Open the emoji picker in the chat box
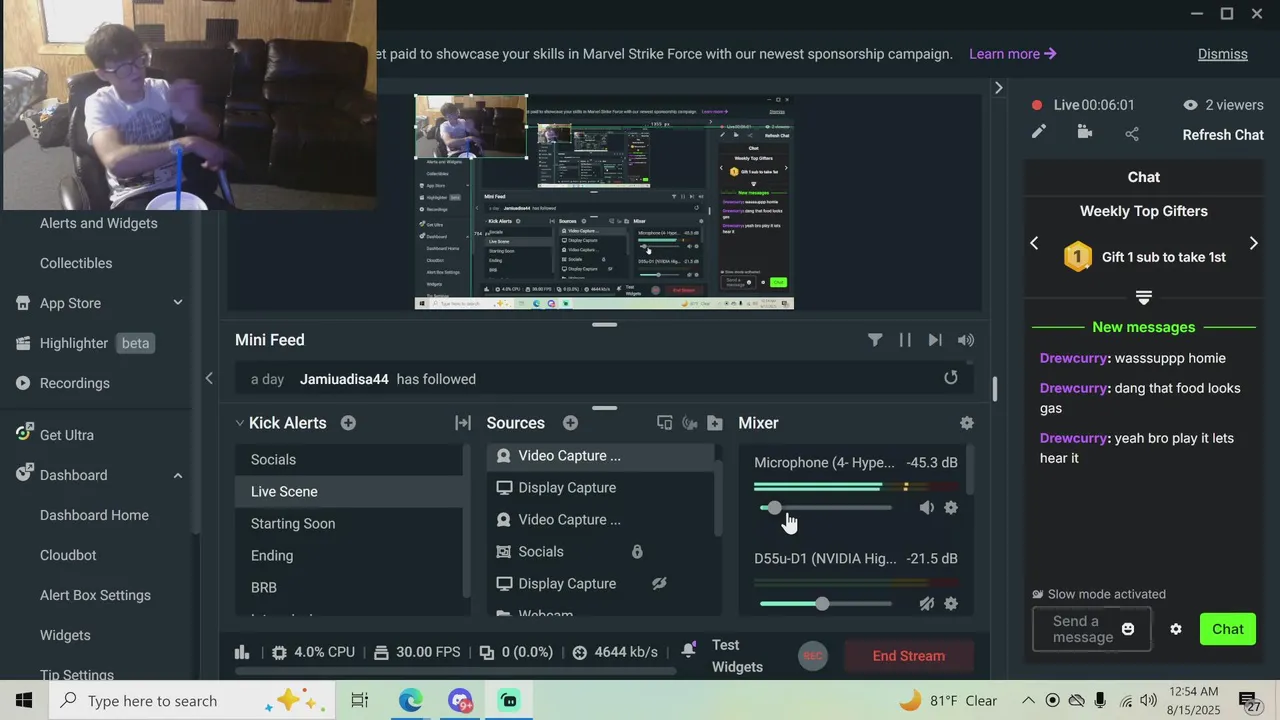This screenshot has height=720, width=1280. (x=1128, y=629)
